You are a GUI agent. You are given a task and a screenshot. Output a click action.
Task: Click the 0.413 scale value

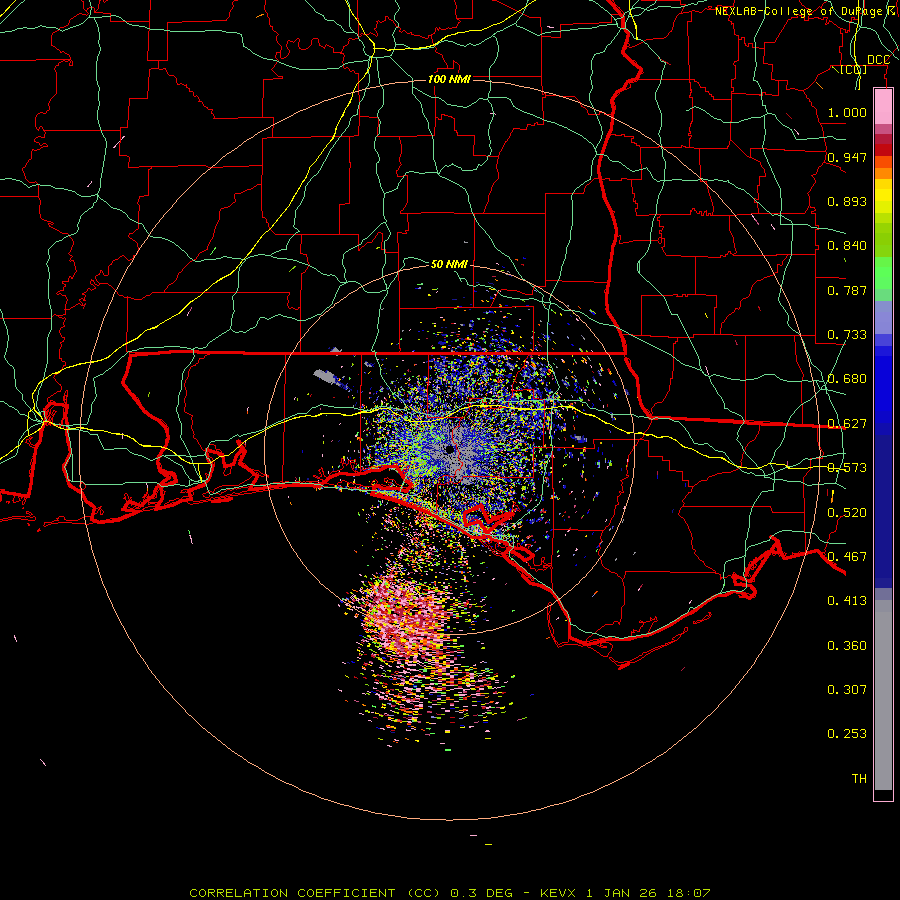coord(847,600)
